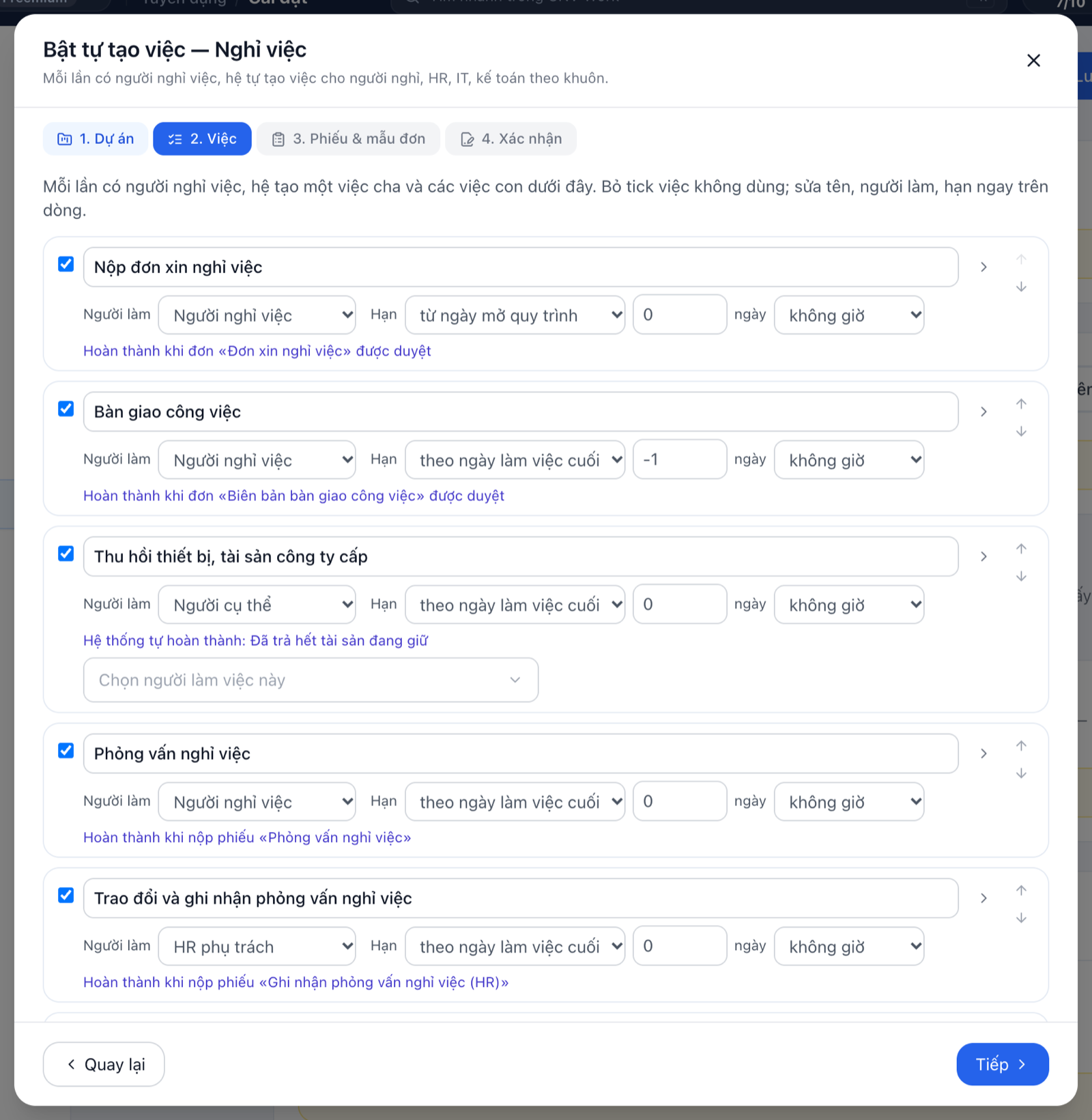Move 'Bàn giao công việc' task down
Viewport: 1092px width, 1120px height.
point(1021,431)
